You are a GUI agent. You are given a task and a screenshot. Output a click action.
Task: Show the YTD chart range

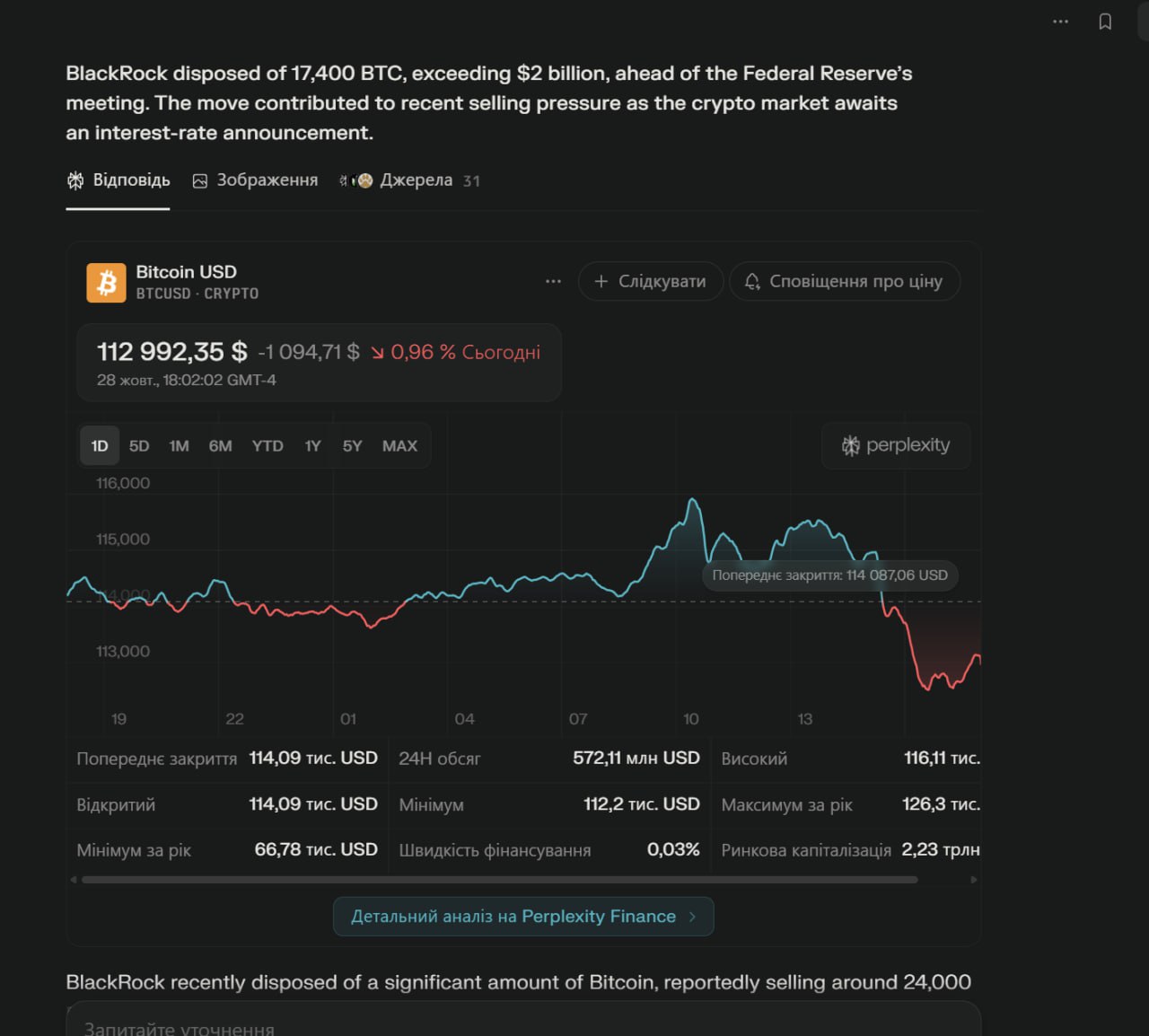268,446
